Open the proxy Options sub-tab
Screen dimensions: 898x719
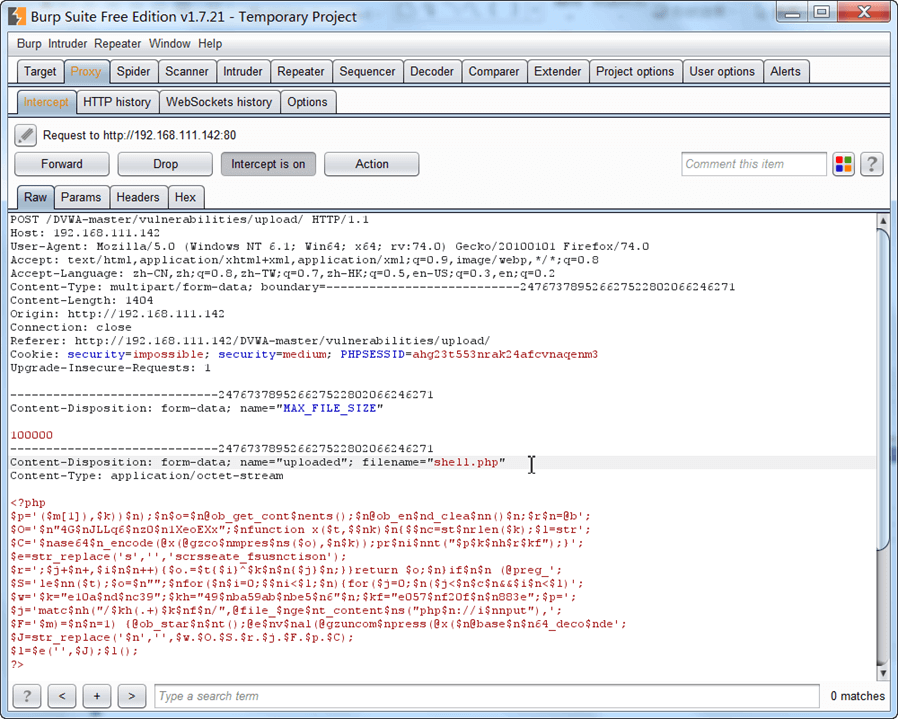(308, 102)
